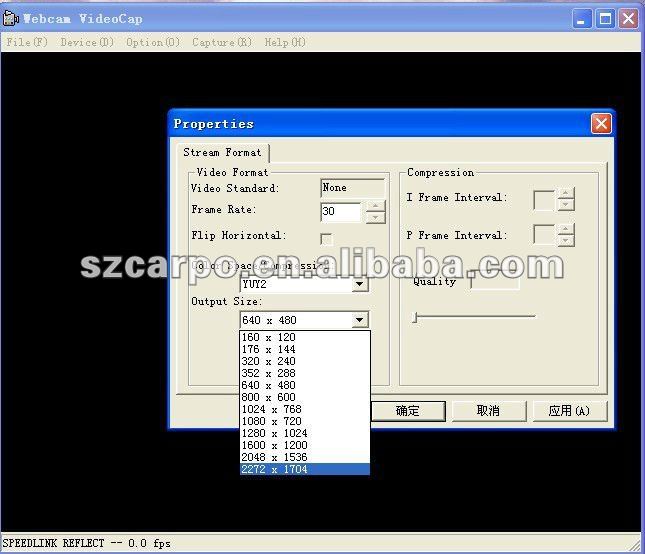Increase P Frame Interval with up arrow
This screenshot has width=645, height=554.
[x=566, y=229]
